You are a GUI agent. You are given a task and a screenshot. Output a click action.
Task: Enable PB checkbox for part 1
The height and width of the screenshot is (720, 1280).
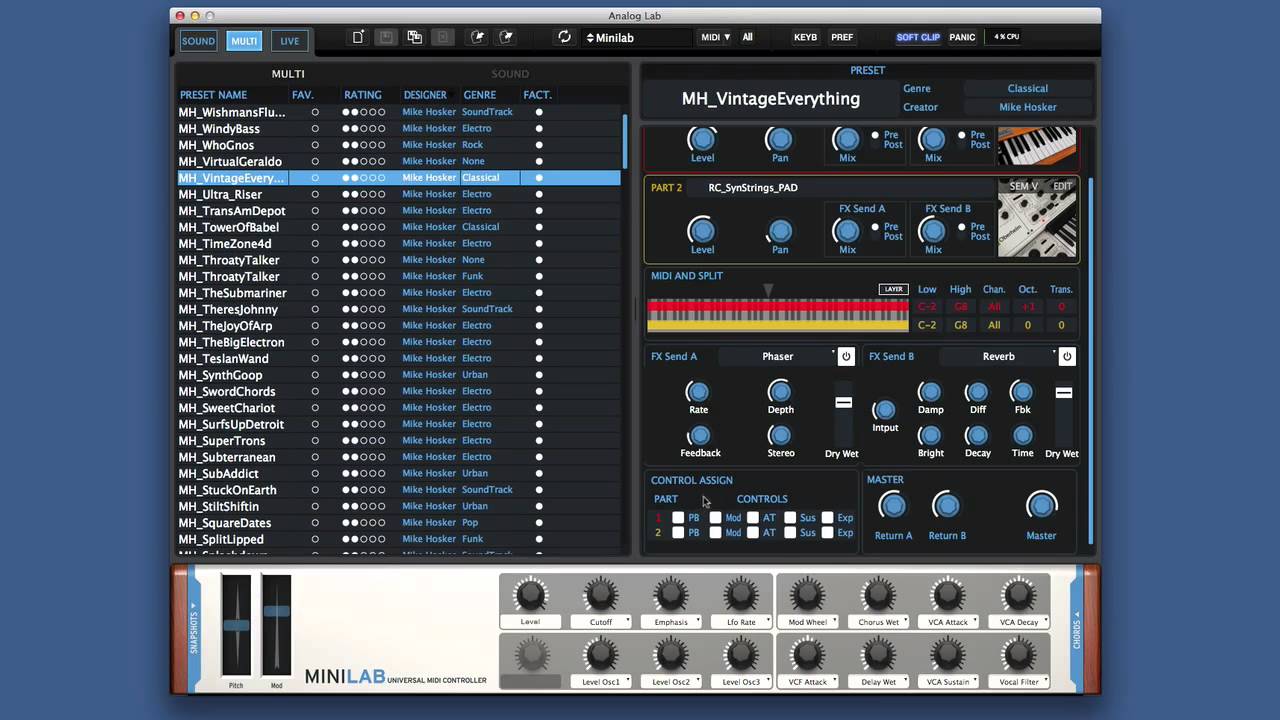point(678,517)
